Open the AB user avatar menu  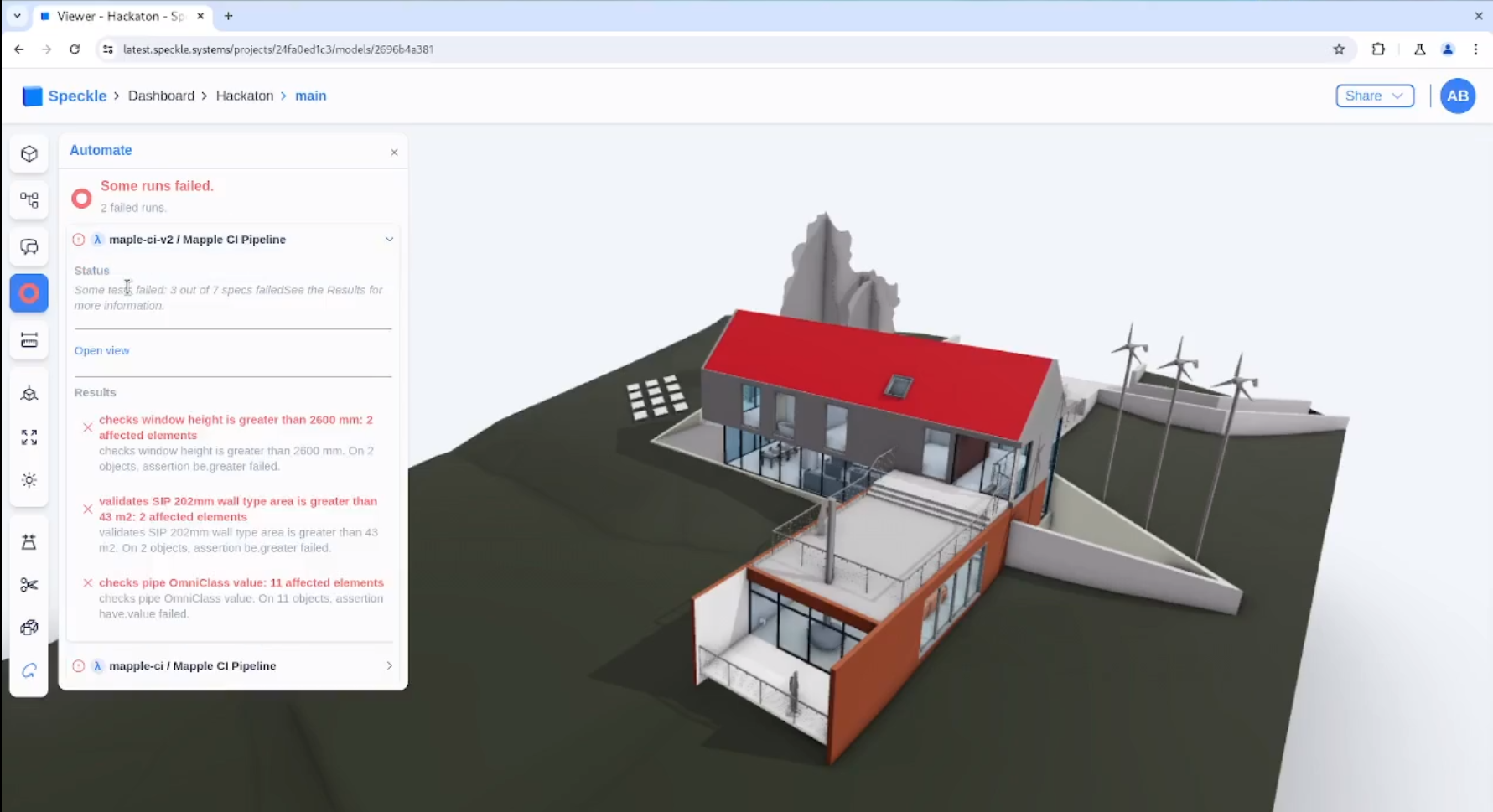point(1458,96)
